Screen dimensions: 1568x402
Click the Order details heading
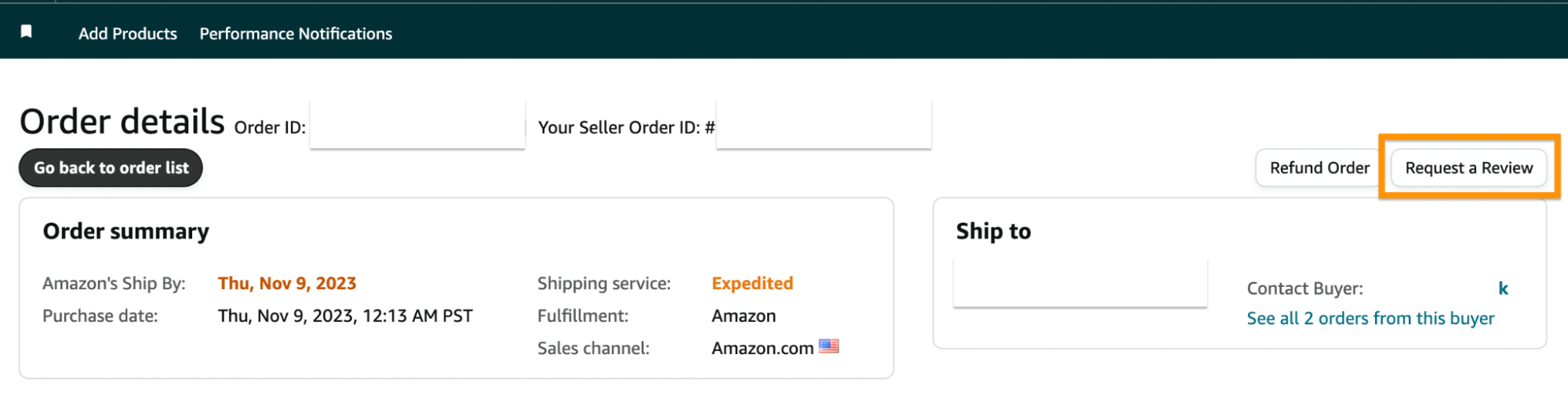122,121
